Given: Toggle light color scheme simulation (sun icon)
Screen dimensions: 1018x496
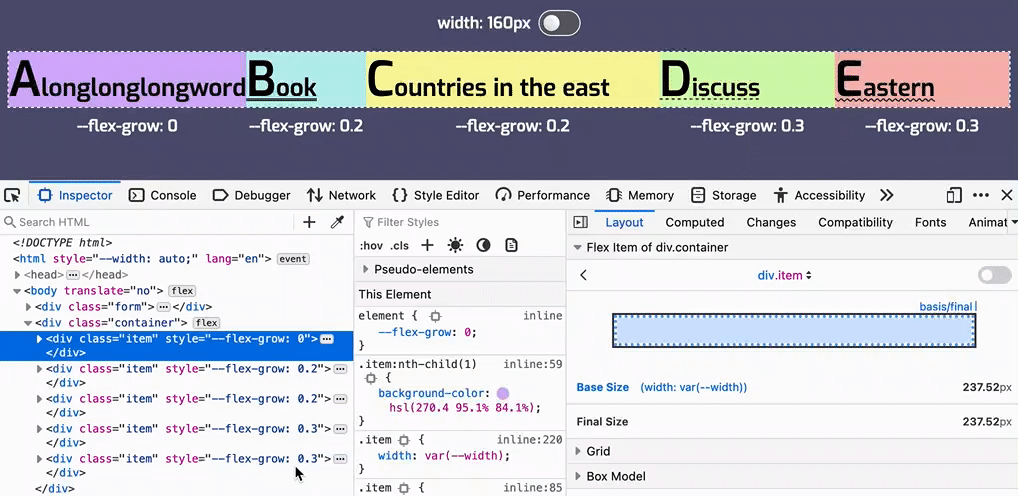Looking at the screenshot, I should [455, 245].
